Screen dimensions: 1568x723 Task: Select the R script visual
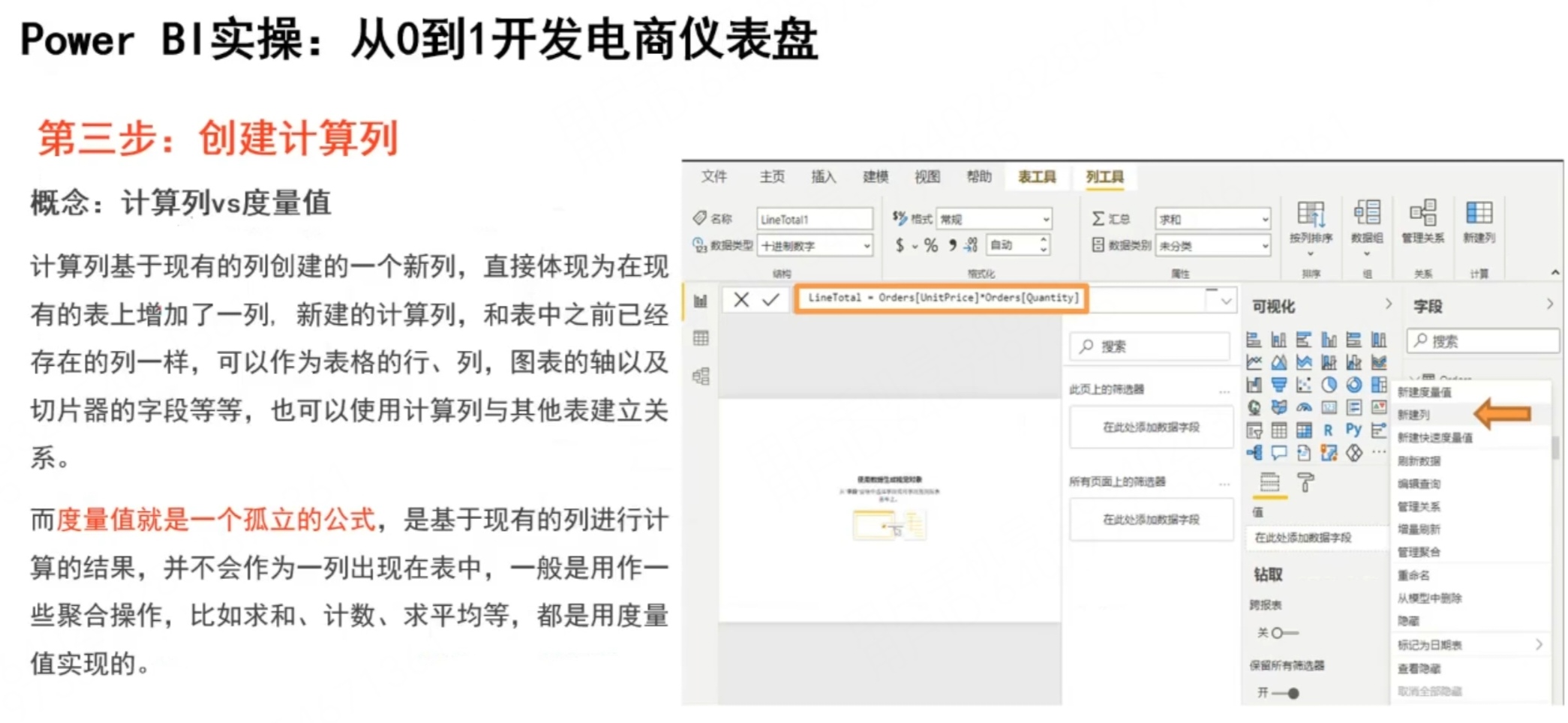(x=1329, y=430)
